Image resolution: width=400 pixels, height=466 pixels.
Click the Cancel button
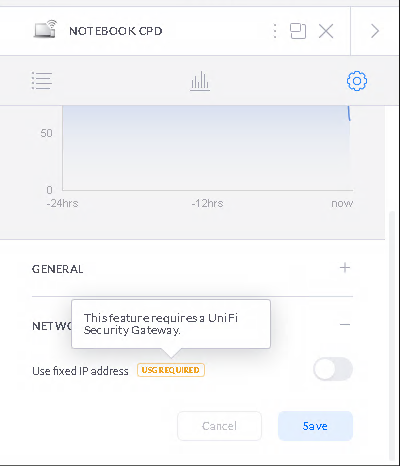pos(219,426)
